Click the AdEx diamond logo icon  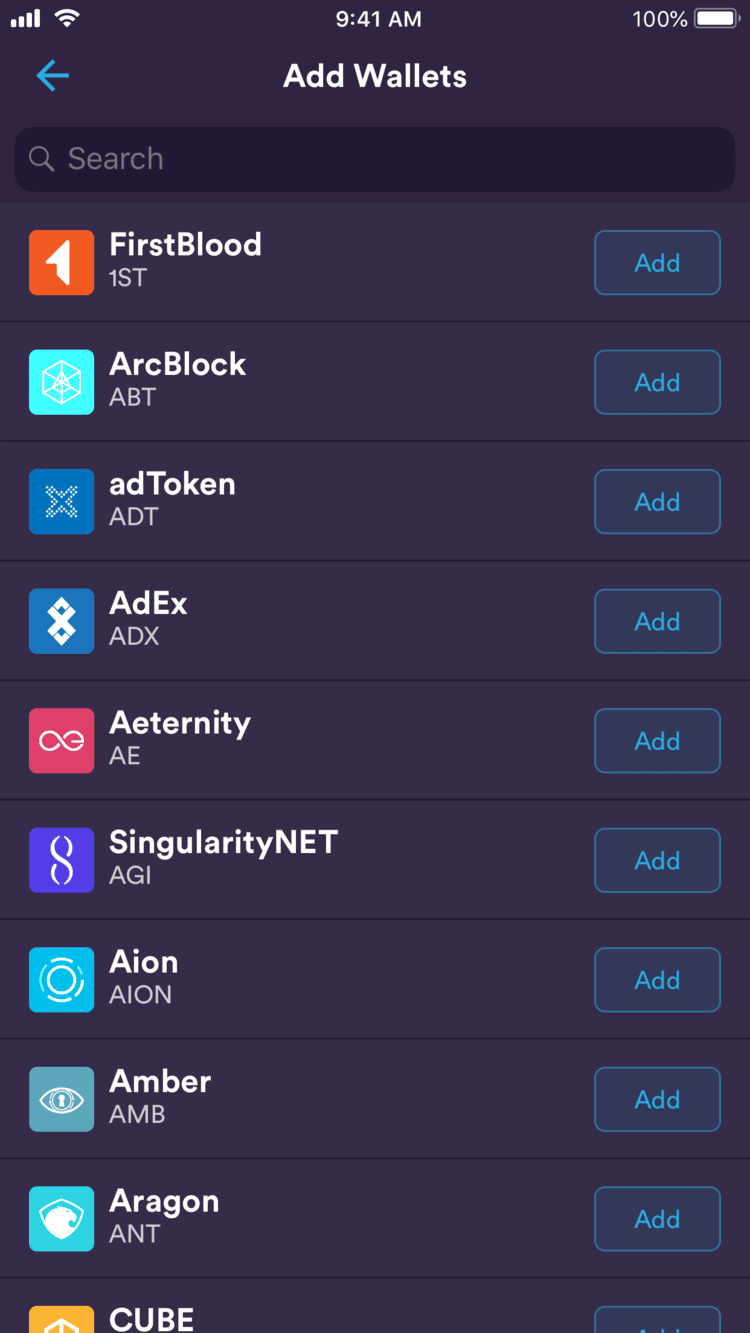pyautogui.click(x=61, y=621)
